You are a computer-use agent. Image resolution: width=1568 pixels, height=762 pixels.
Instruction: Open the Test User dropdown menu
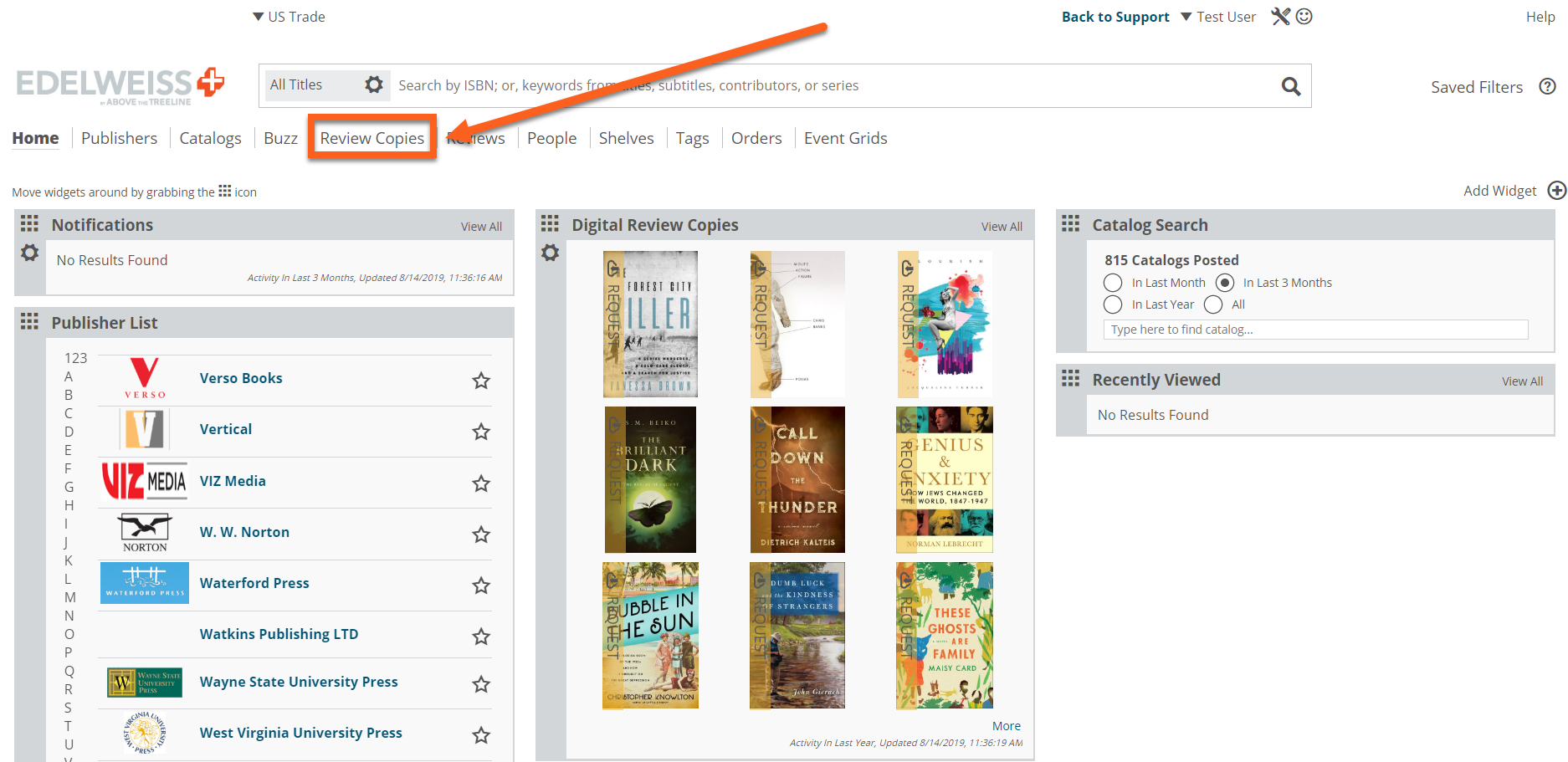[x=1218, y=17]
